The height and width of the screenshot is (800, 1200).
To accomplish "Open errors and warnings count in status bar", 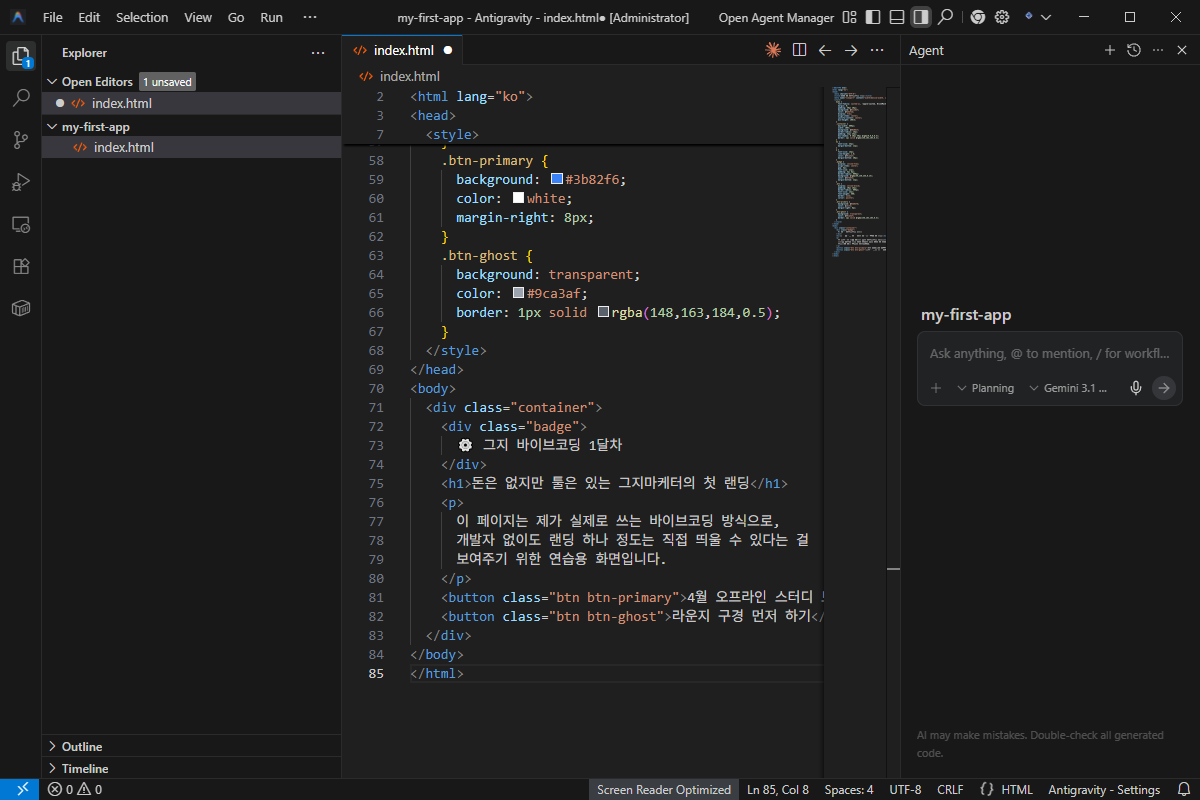I will click(x=75, y=789).
